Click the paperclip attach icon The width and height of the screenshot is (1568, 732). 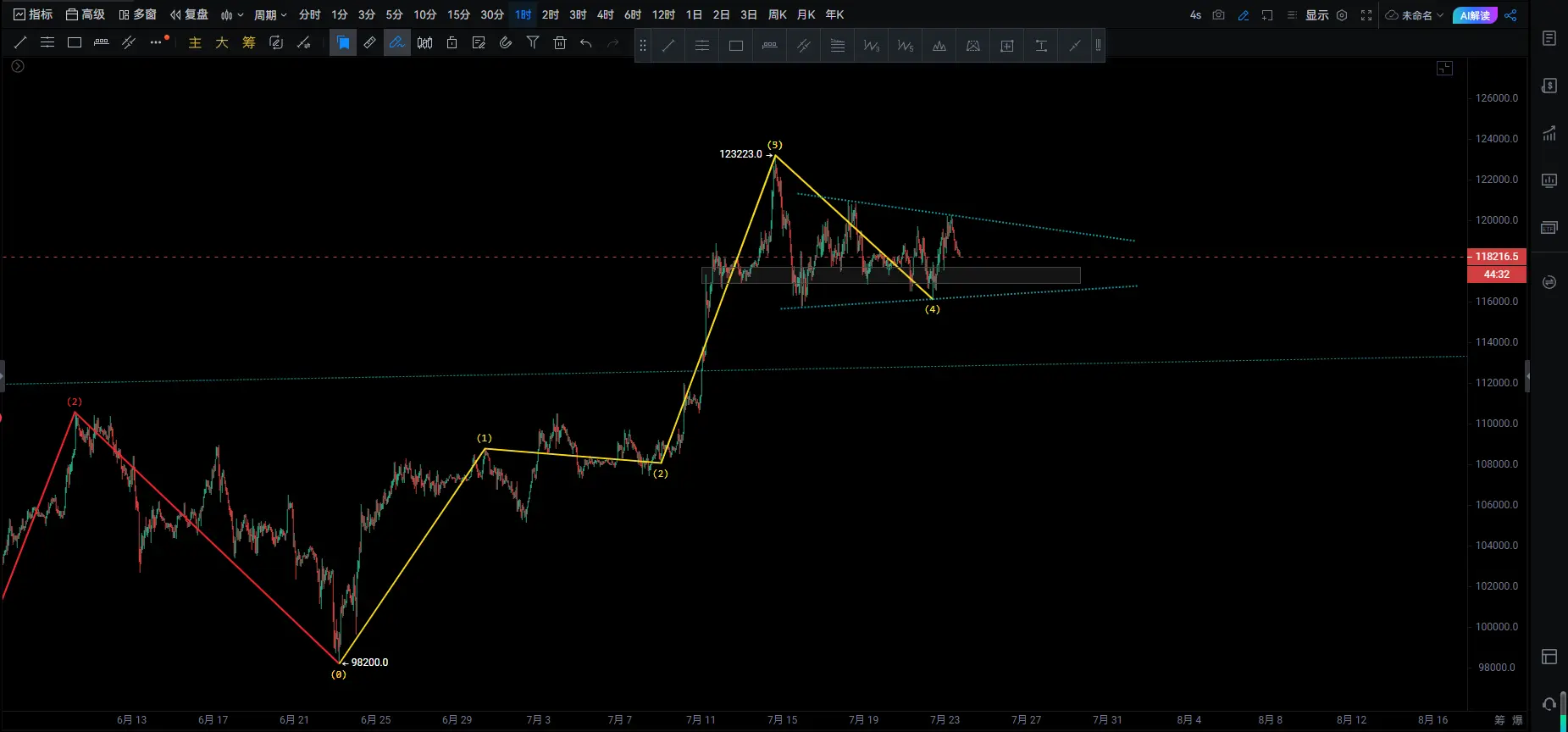tap(507, 42)
